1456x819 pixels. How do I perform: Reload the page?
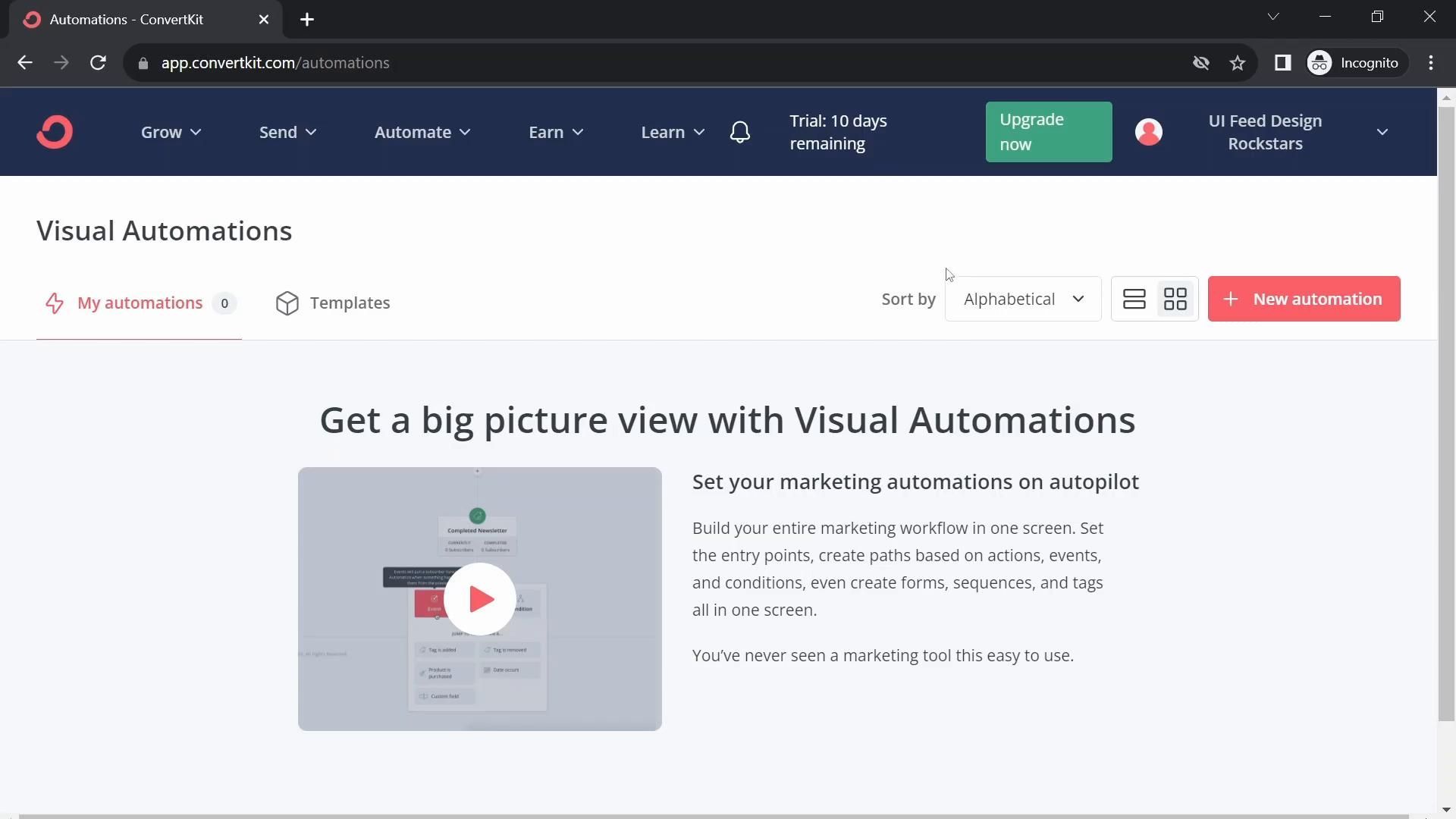(98, 63)
